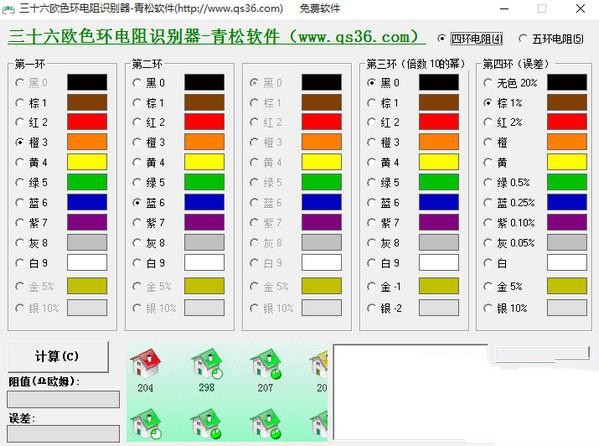
Task: Select the five-ring resistor option 五环电阻(5)
Action: tap(551, 39)
